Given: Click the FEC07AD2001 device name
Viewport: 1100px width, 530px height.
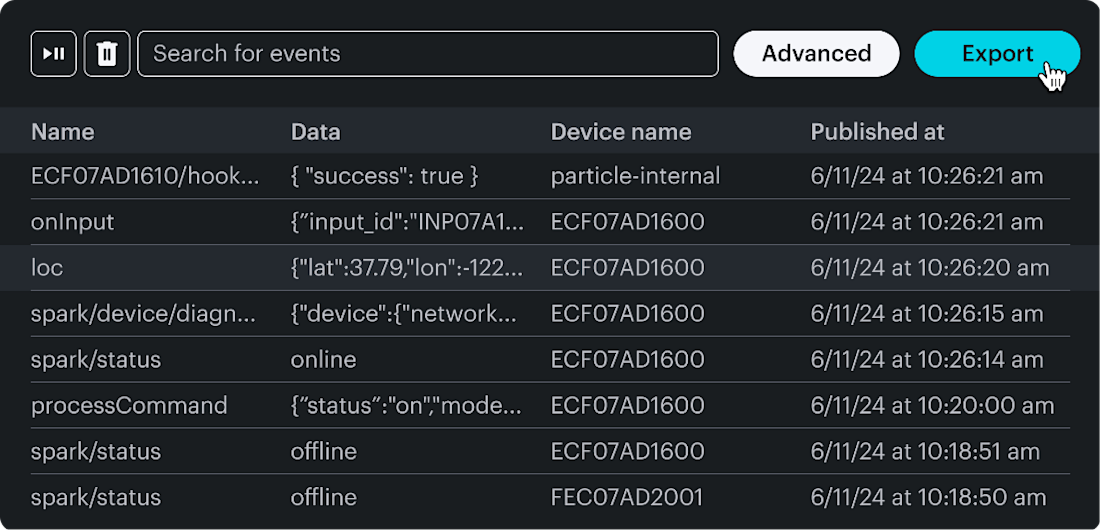Looking at the screenshot, I should [627, 498].
